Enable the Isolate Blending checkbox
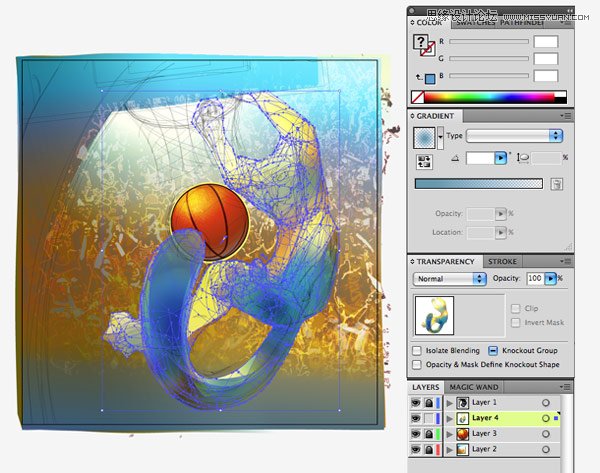Image resolution: width=600 pixels, height=473 pixels. tap(417, 351)
